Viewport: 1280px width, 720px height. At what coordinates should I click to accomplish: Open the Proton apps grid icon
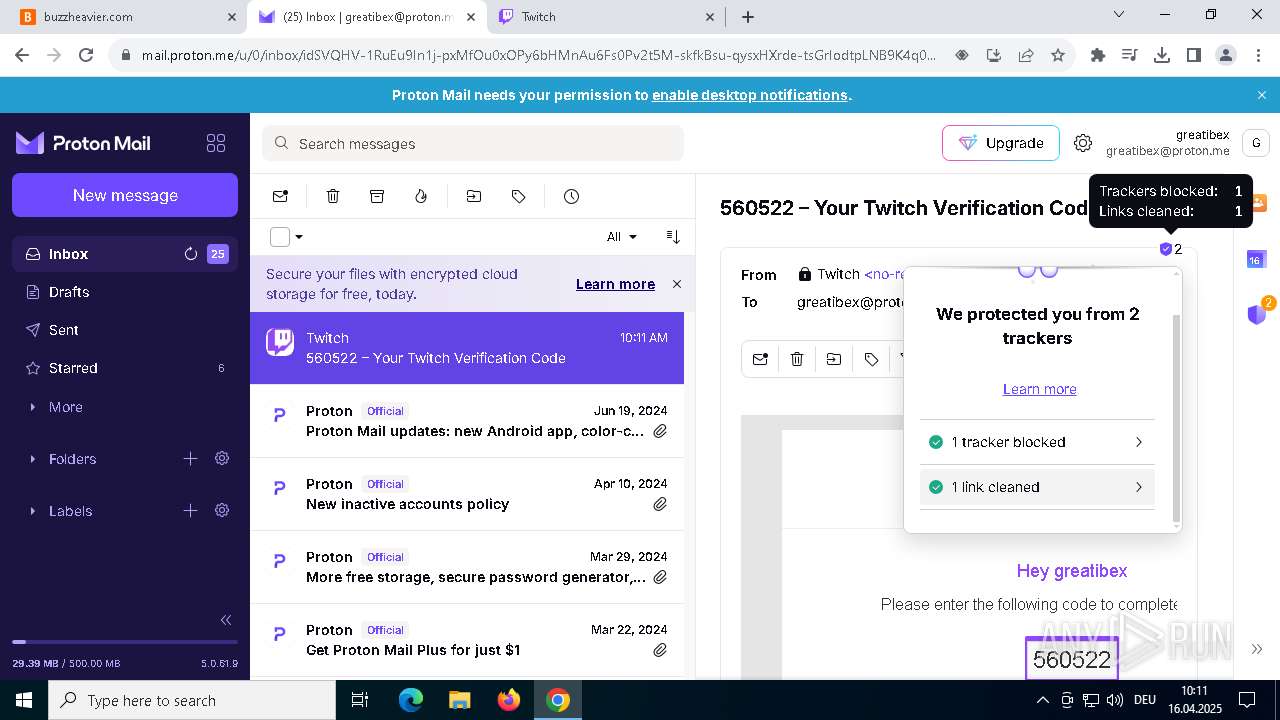click(216, 143)
